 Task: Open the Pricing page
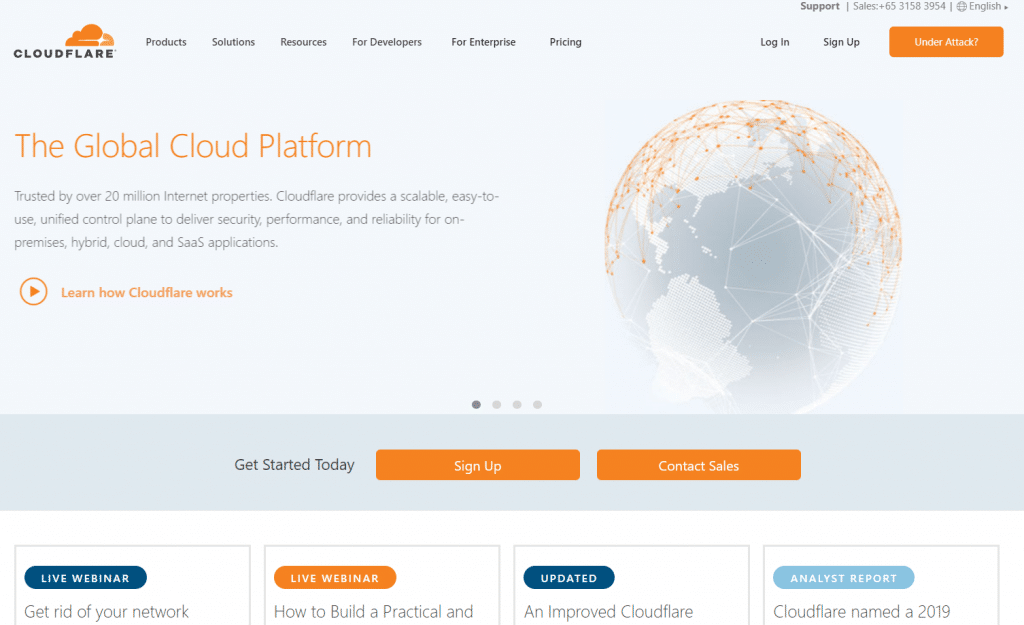click(565, 42)
